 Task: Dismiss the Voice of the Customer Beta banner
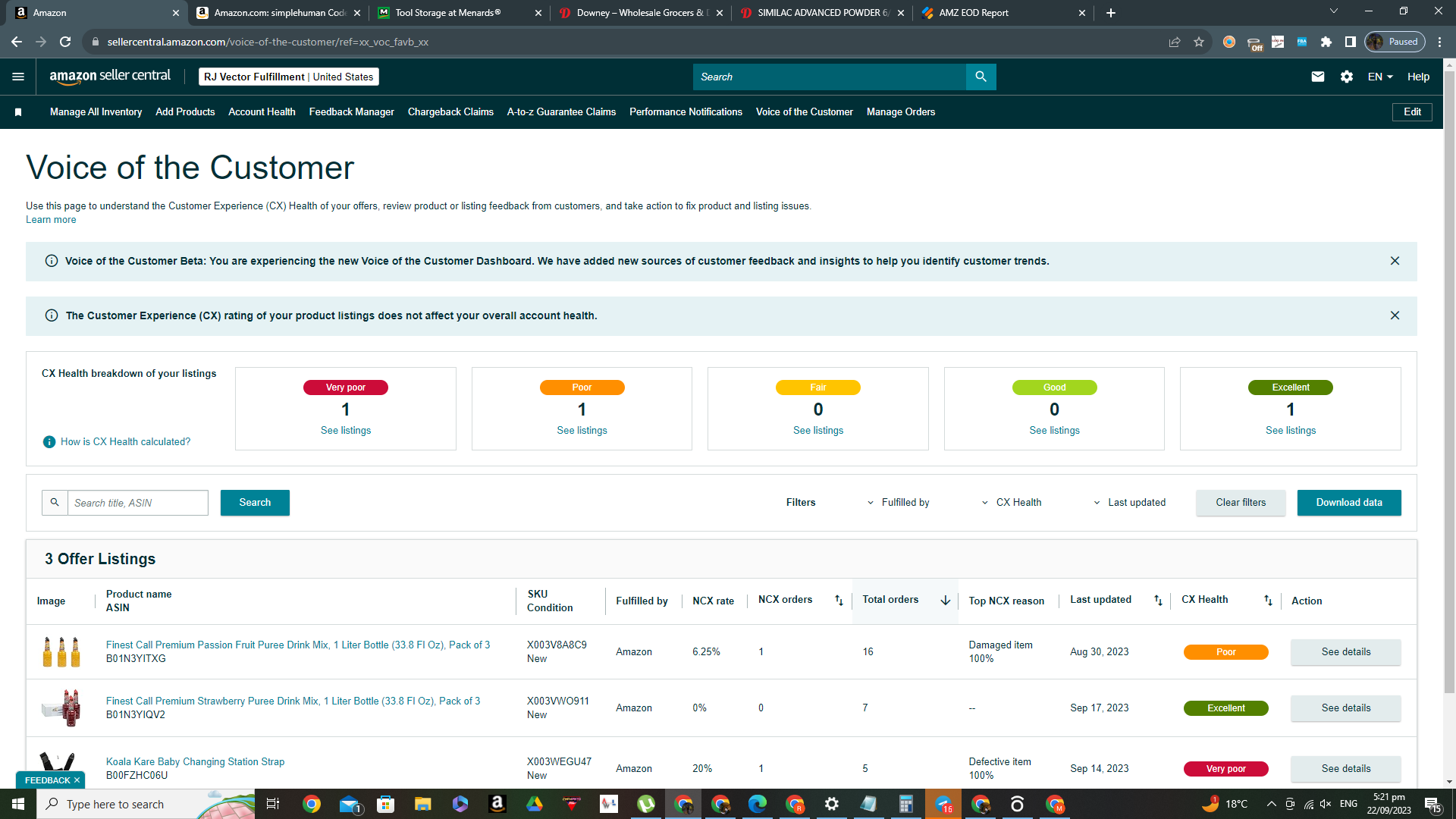tap(1395, 261)
